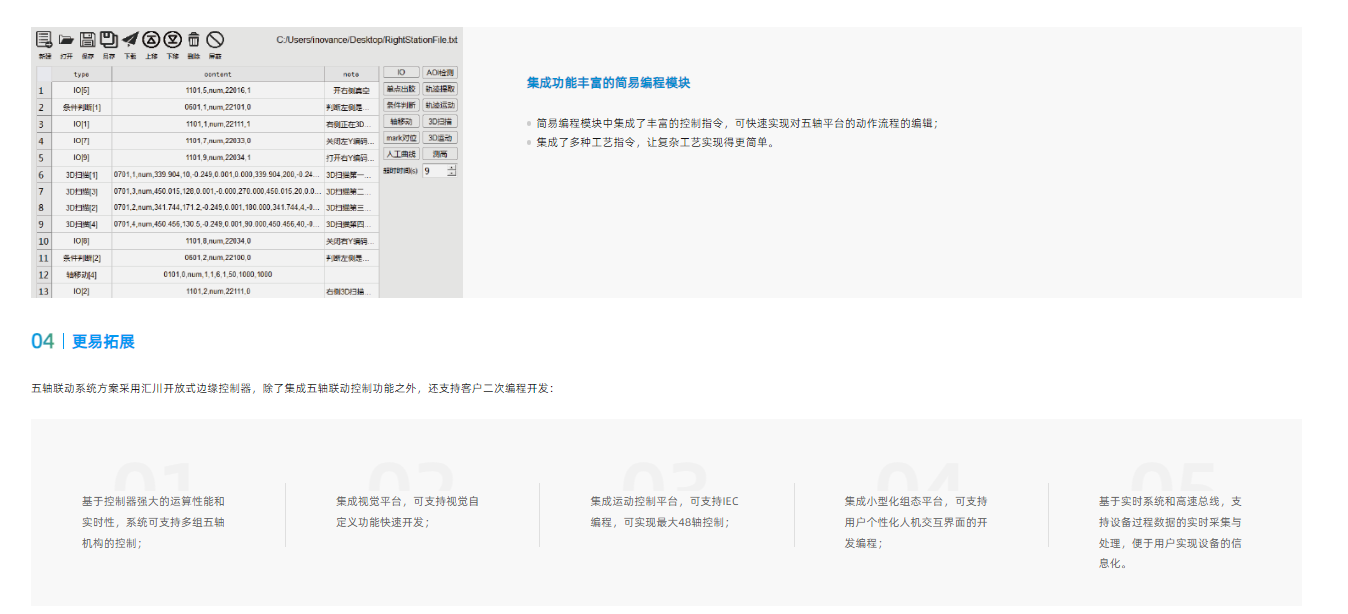Click the 轴移动 button

point(401,121)
